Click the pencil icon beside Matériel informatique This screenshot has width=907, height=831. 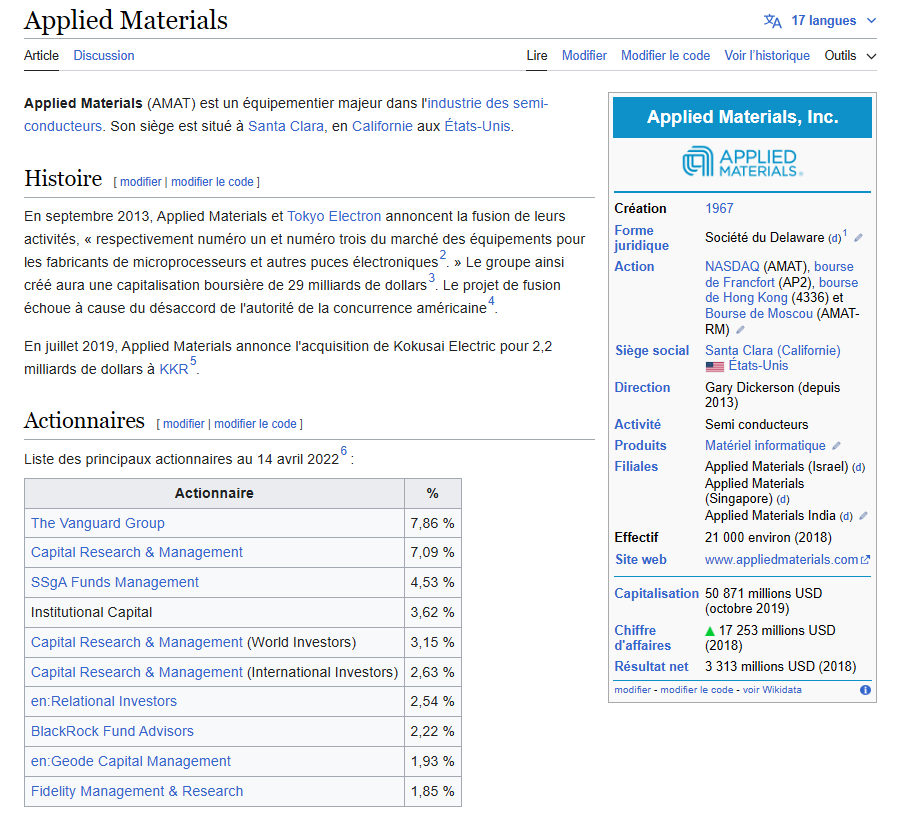pyautogui.click(x=836, y=446)
